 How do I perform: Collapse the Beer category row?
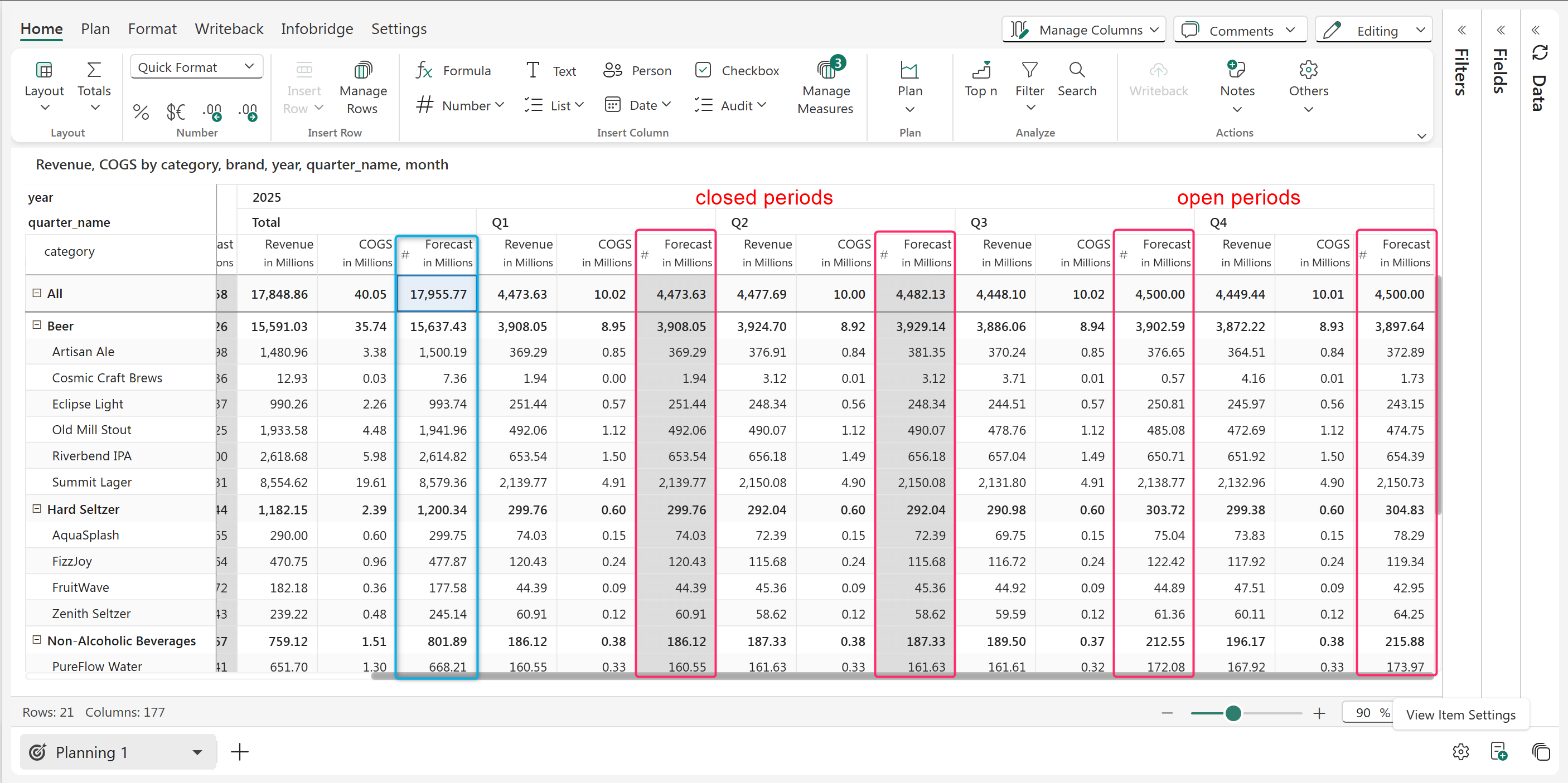[36, 325]
